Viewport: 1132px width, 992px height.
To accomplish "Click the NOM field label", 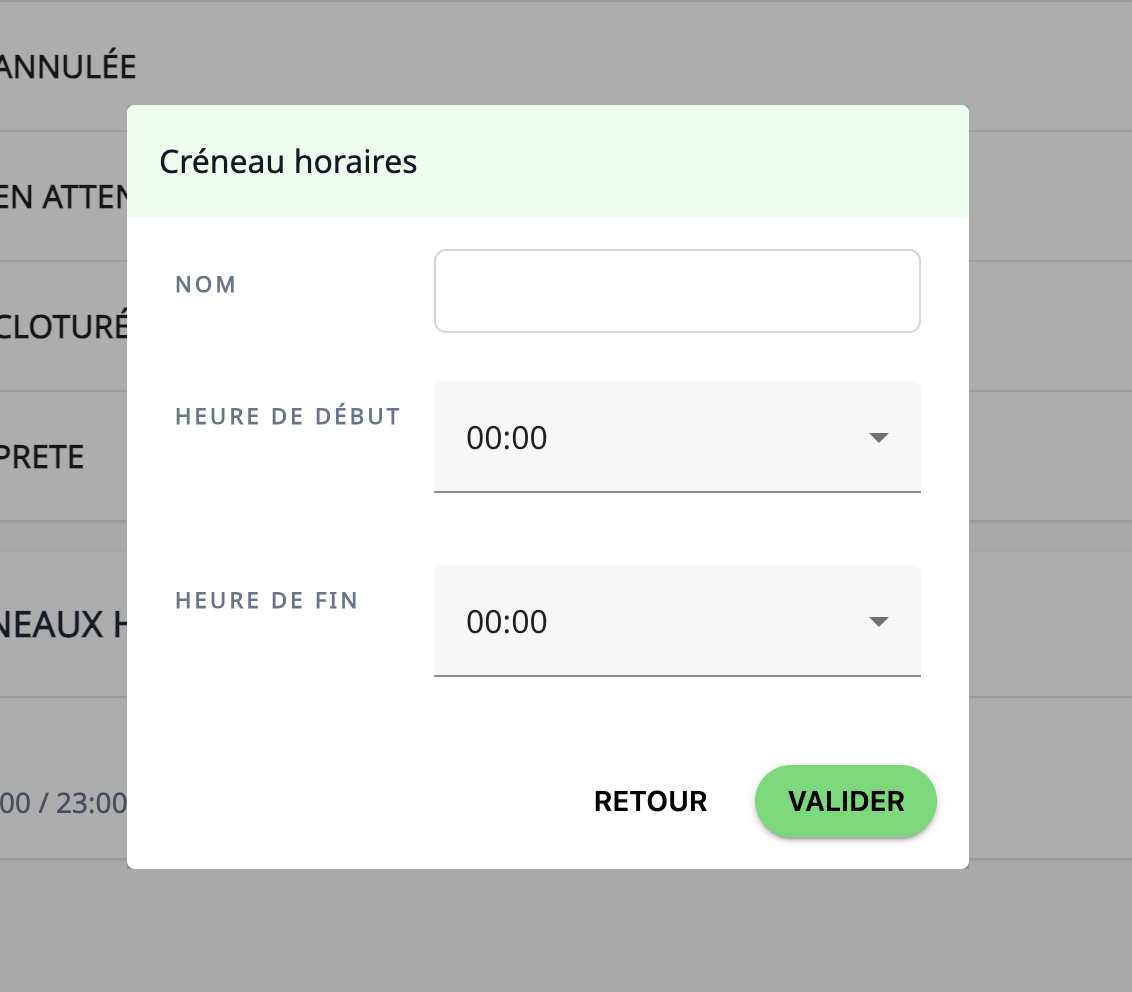I will pyautogui.click(x=206, y=285).
